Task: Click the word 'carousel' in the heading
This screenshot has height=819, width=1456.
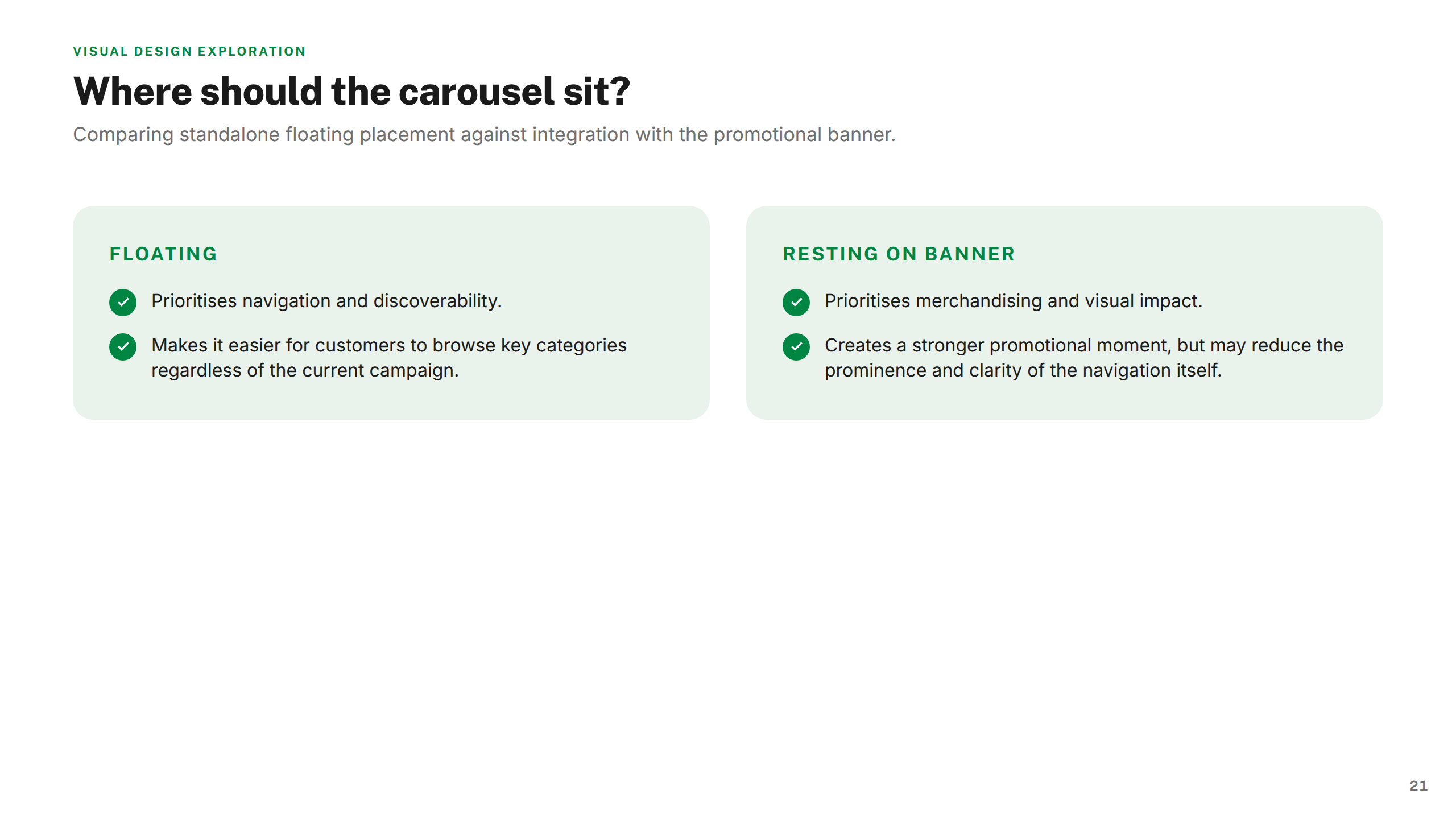Action: click(x=476, y=91)
